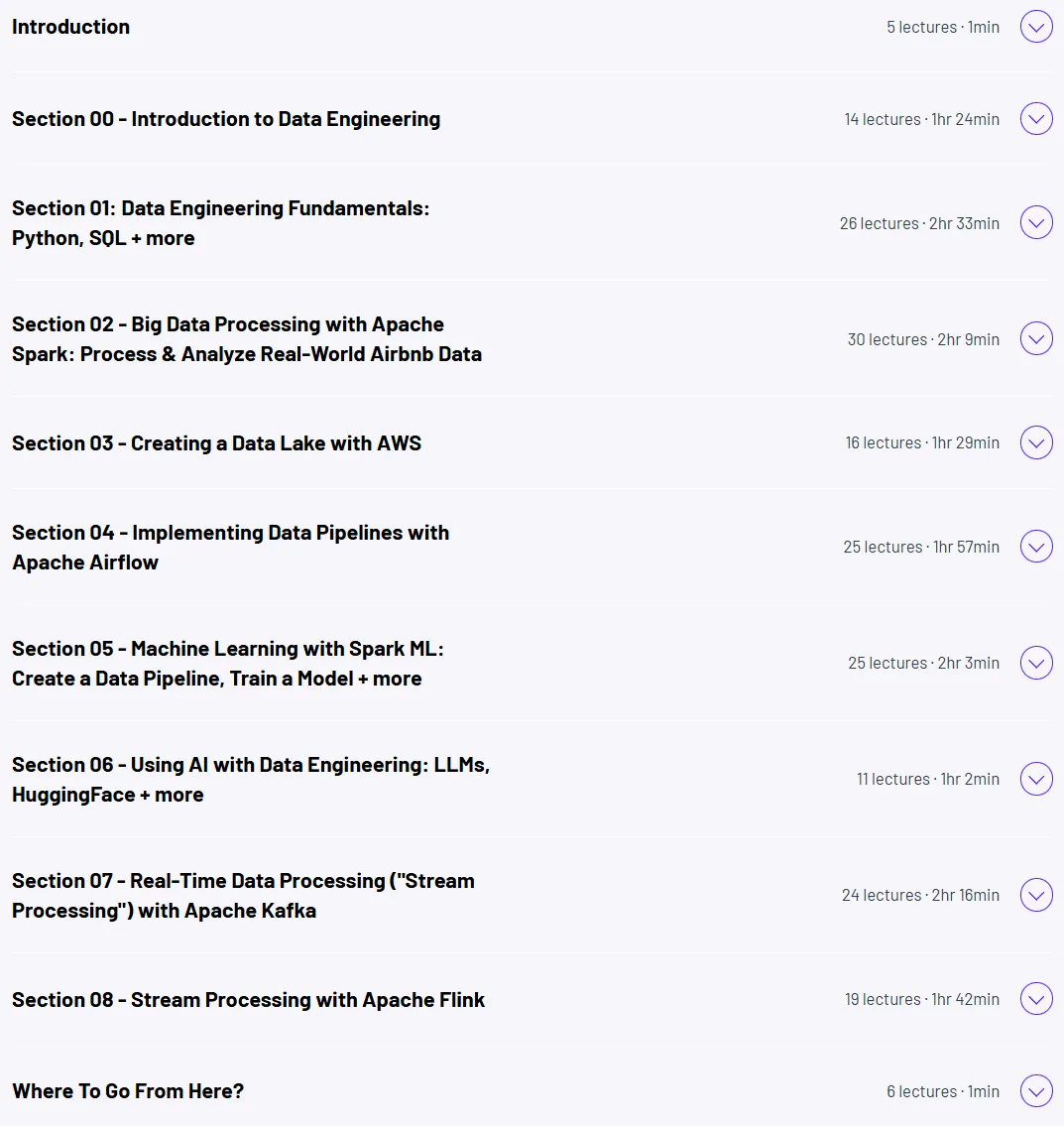Open chevron for Section 01 Fundamentals
This screenshot has width=1064, height=1126.
pos(1036,222)
